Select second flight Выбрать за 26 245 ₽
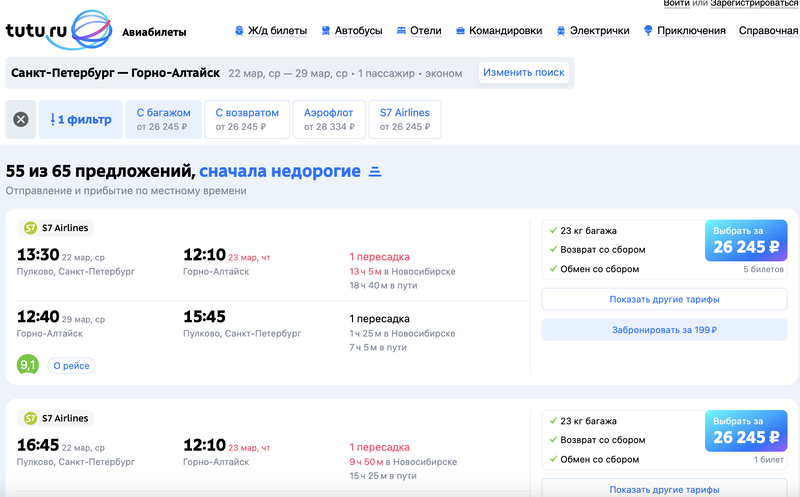Screen dimensions: 800x497 pyautogui.click(x=746, y=431)
